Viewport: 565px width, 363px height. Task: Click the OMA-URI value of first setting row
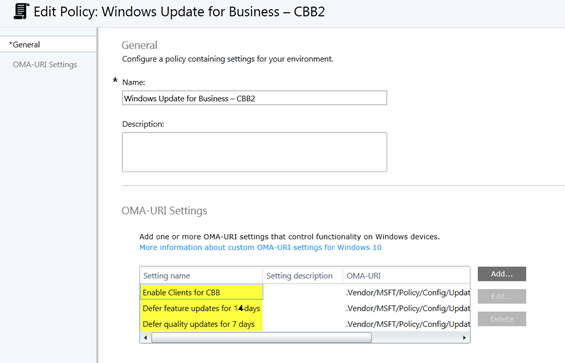[x=408, y=292]
